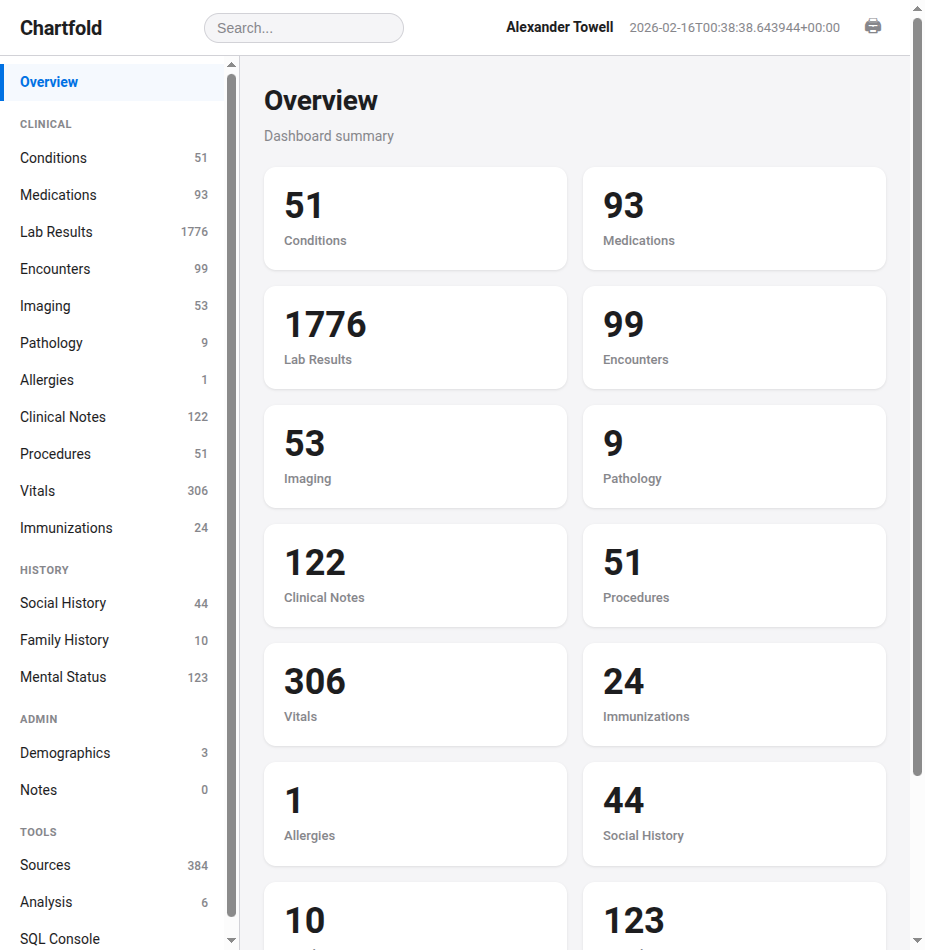Open the 1776 Lab Results summary card
Screen dimensions: 925x950
pos(415,337)
